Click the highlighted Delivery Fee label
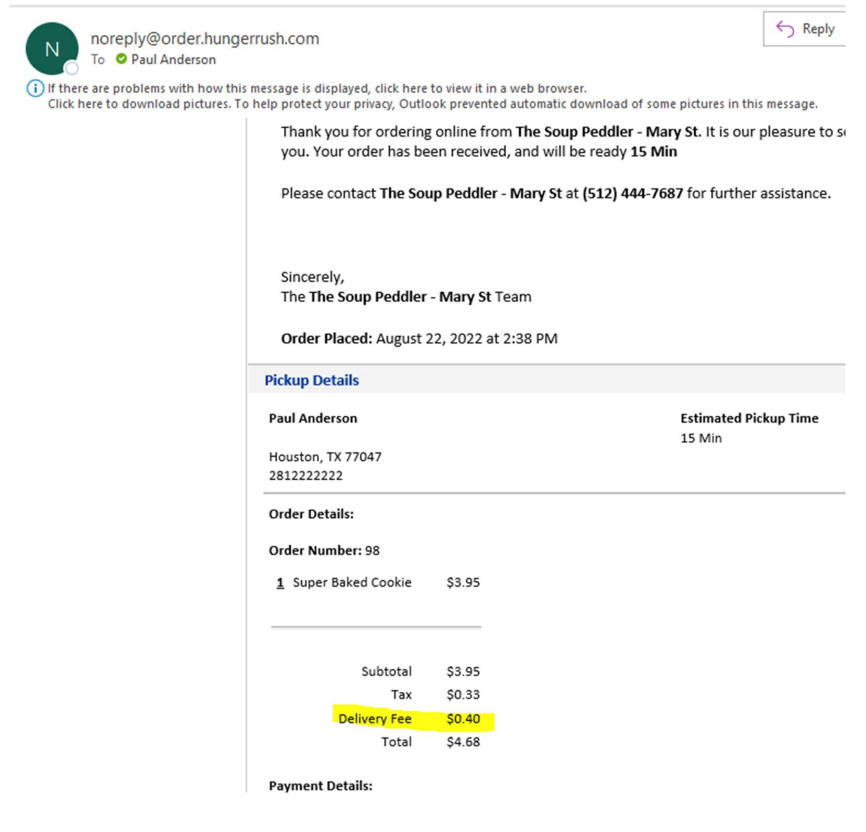The height and width of the screenshot is (832, 866). (x=375, y=719)
